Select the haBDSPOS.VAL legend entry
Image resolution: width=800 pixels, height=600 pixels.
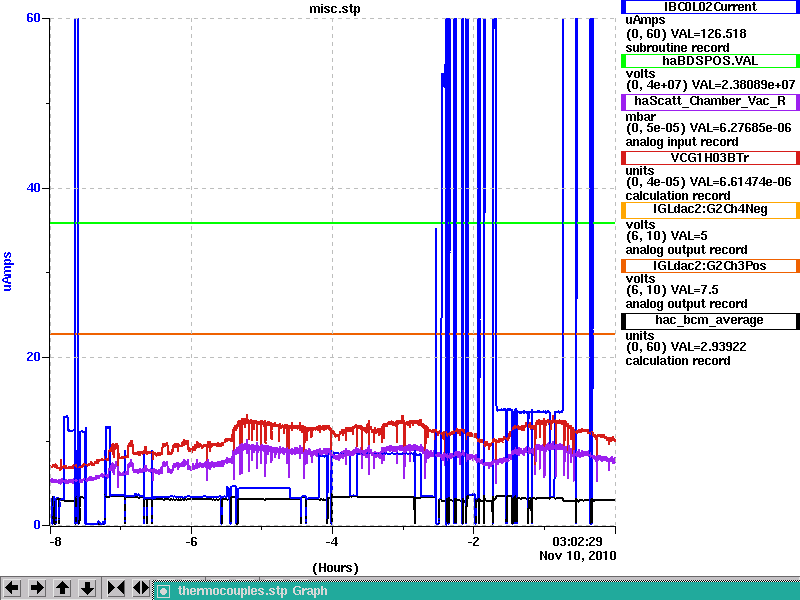coord(710,61)
